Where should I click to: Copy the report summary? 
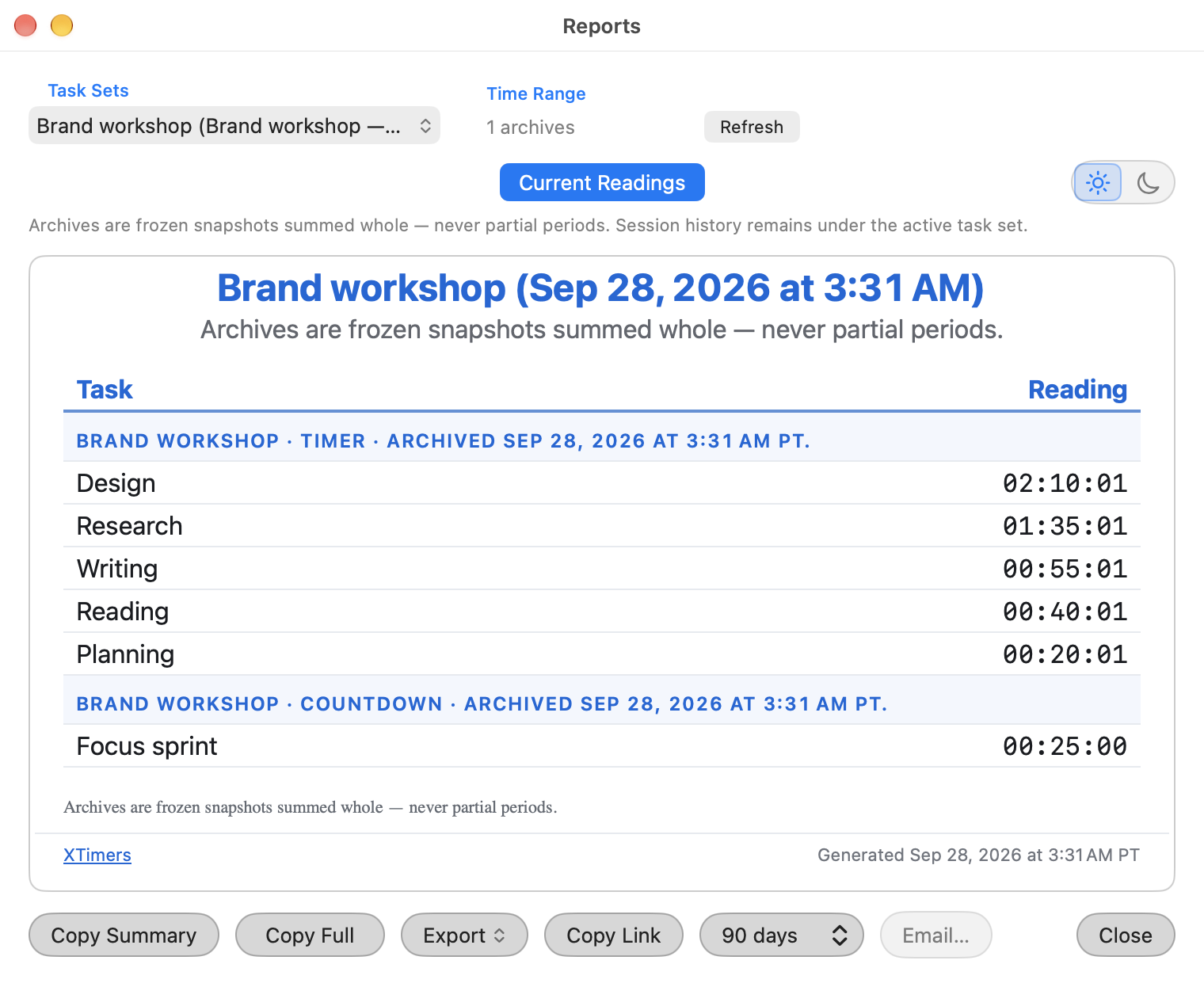point(124,935)
